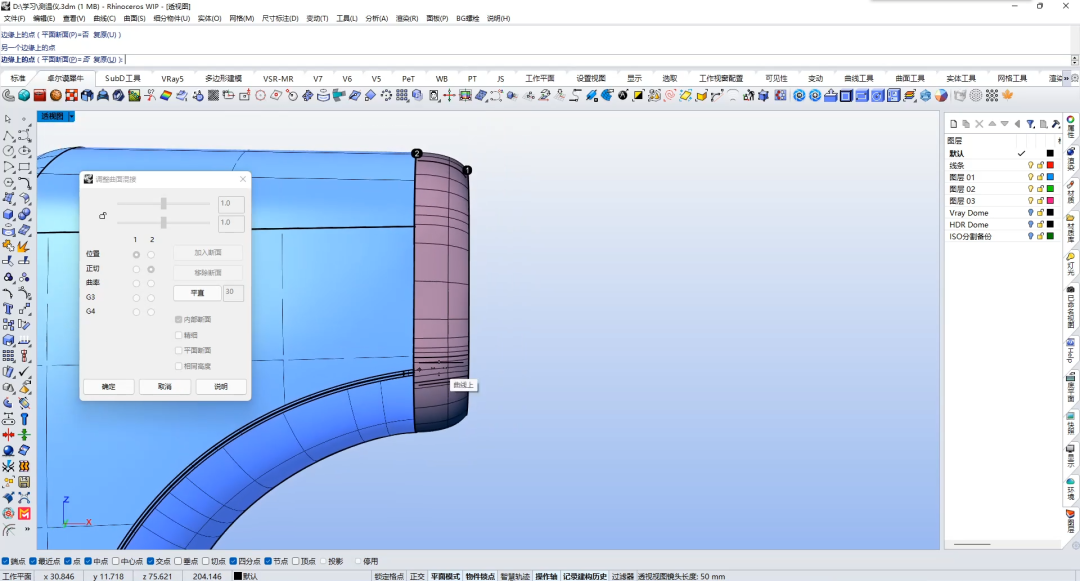The width and height of the screenshot is (1080, 581).
Task: Click the teal sphere icon in top toolbar
Action: pos(24,96)
